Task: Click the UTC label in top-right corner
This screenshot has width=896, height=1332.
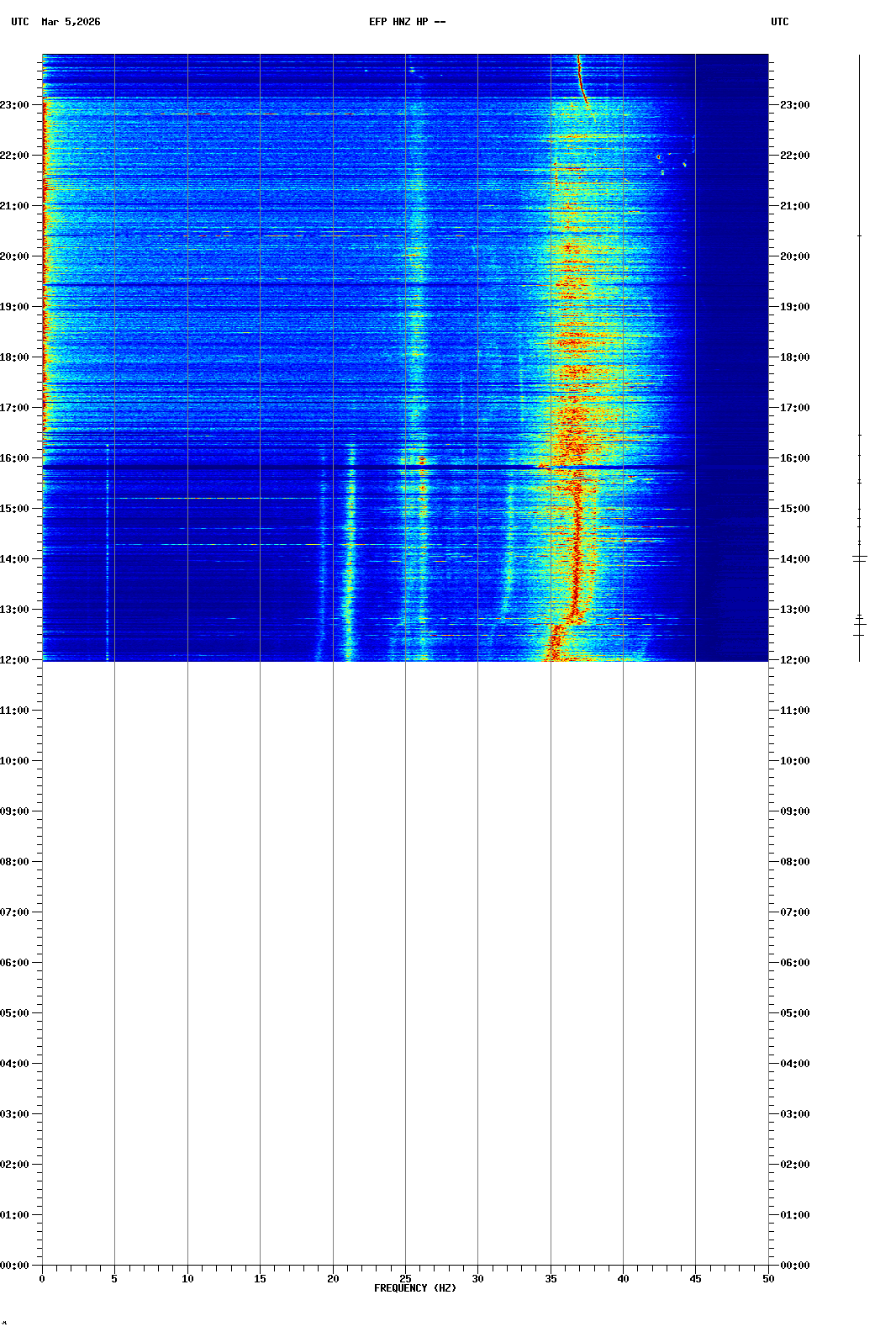Action: (779, 22)
